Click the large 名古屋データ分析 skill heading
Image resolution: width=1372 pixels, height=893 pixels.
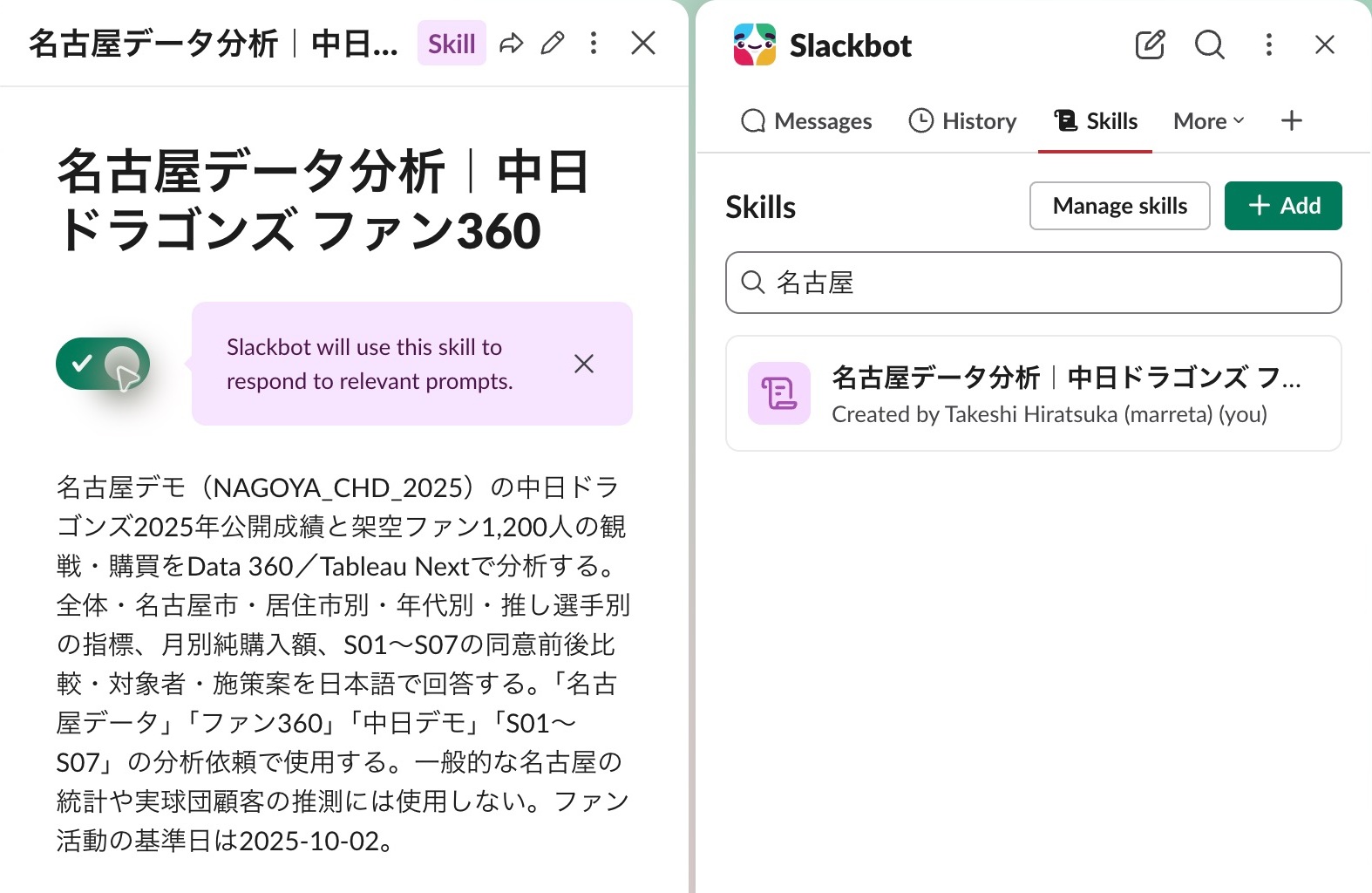point(323,201)
